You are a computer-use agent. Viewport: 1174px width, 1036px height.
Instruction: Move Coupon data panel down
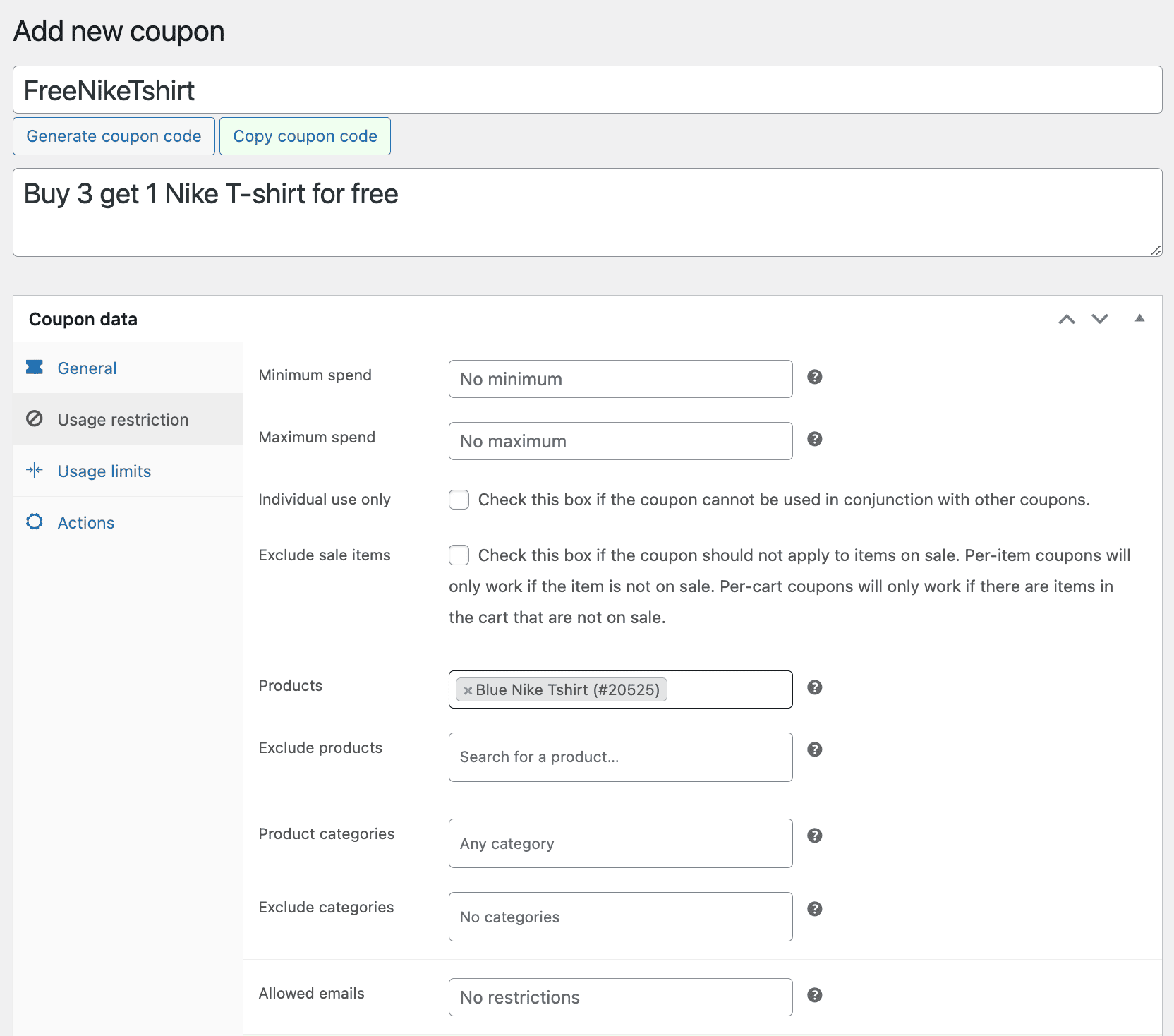1100,319
